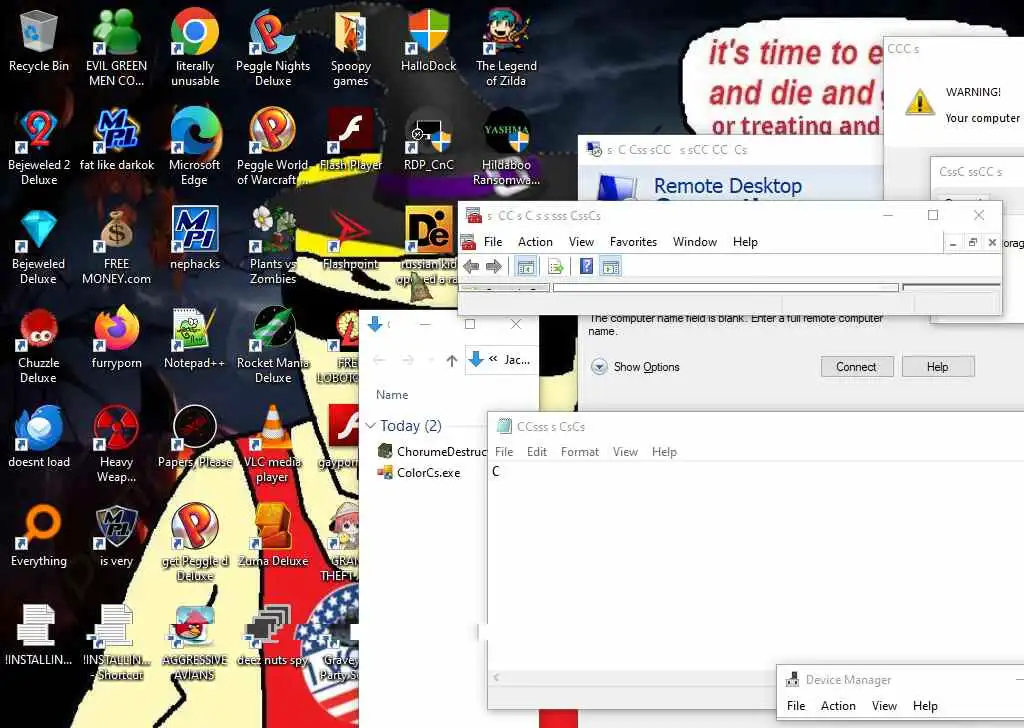Launch VLC media player shortcut
The width and height of the screenshot is (1024, 728).
tap(273, 444)
